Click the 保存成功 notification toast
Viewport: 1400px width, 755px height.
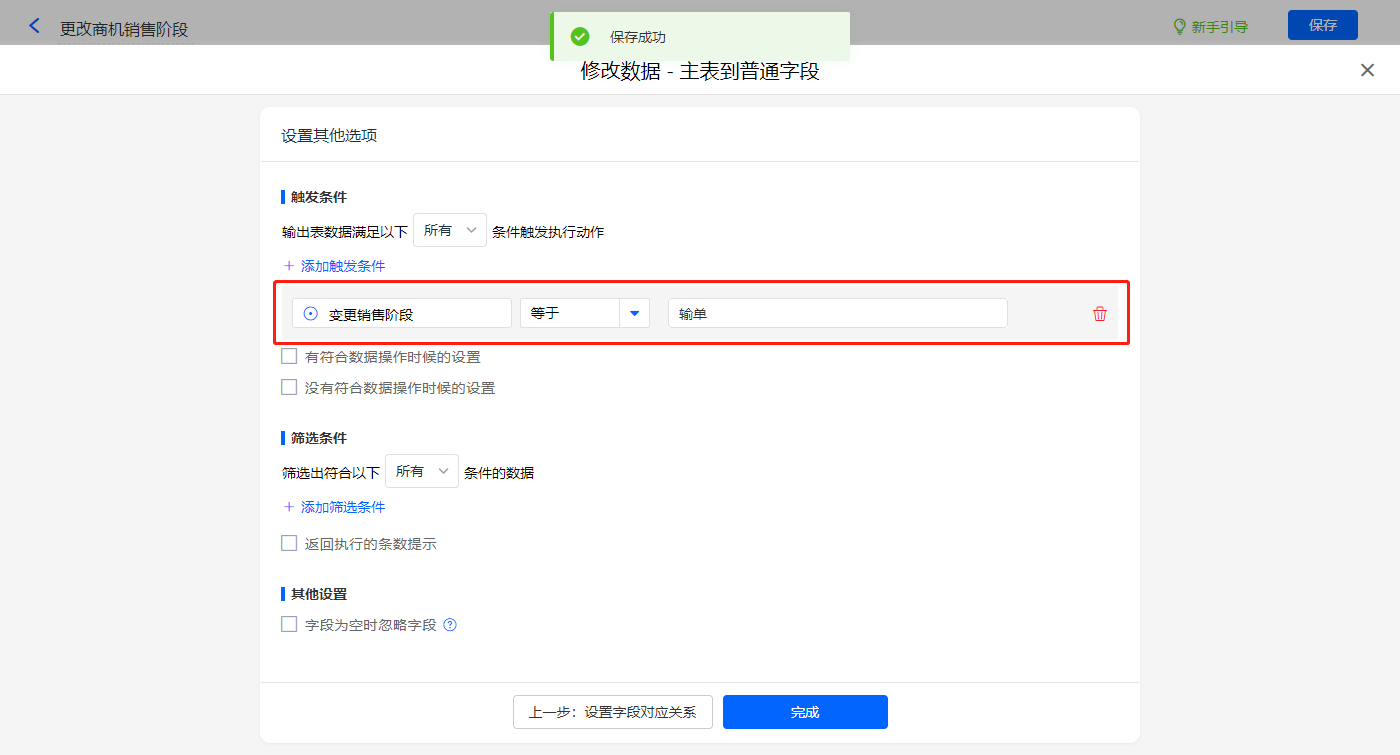(x=700, y=37)
